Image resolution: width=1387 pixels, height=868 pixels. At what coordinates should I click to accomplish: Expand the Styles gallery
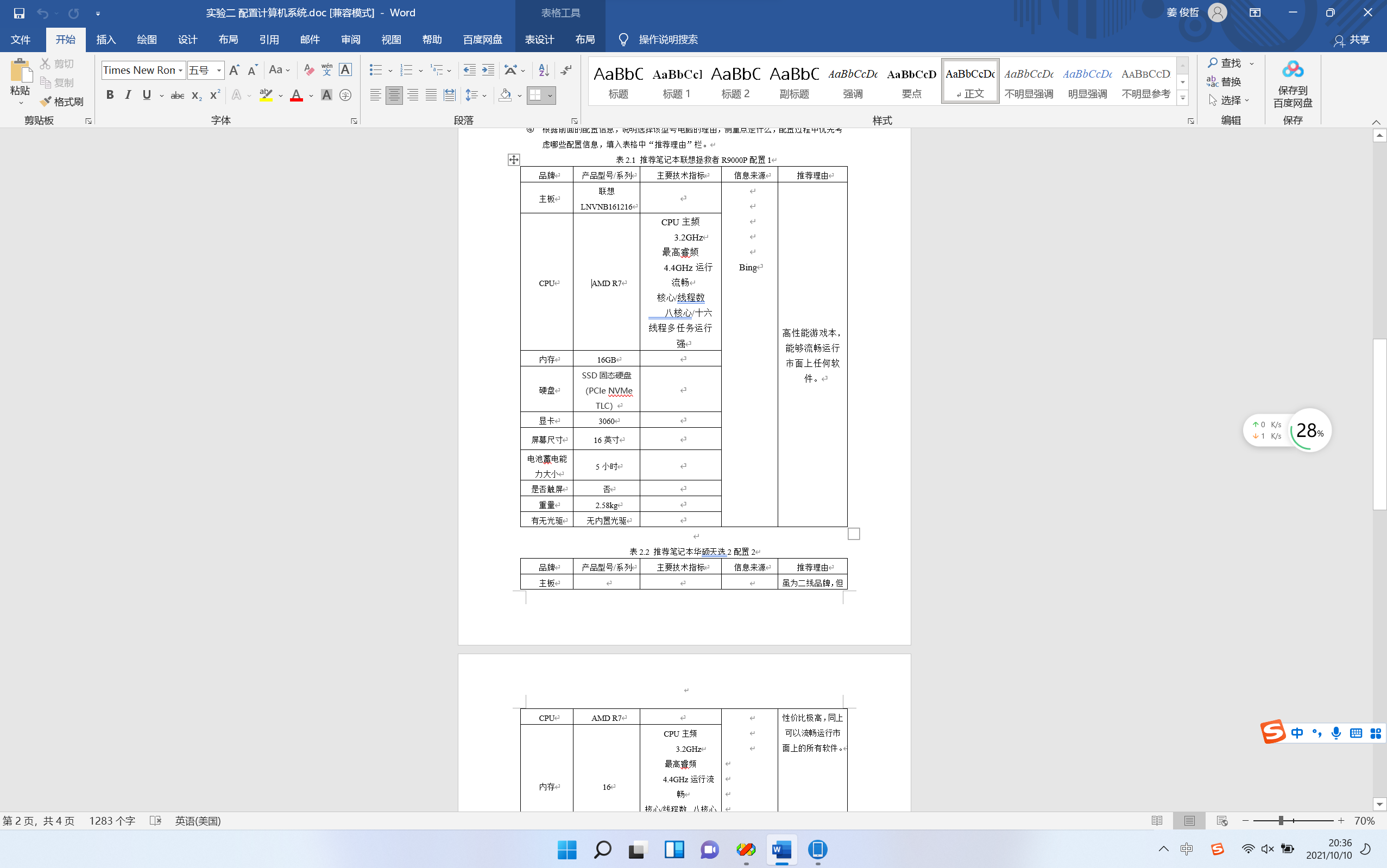tap(1183, 99)
